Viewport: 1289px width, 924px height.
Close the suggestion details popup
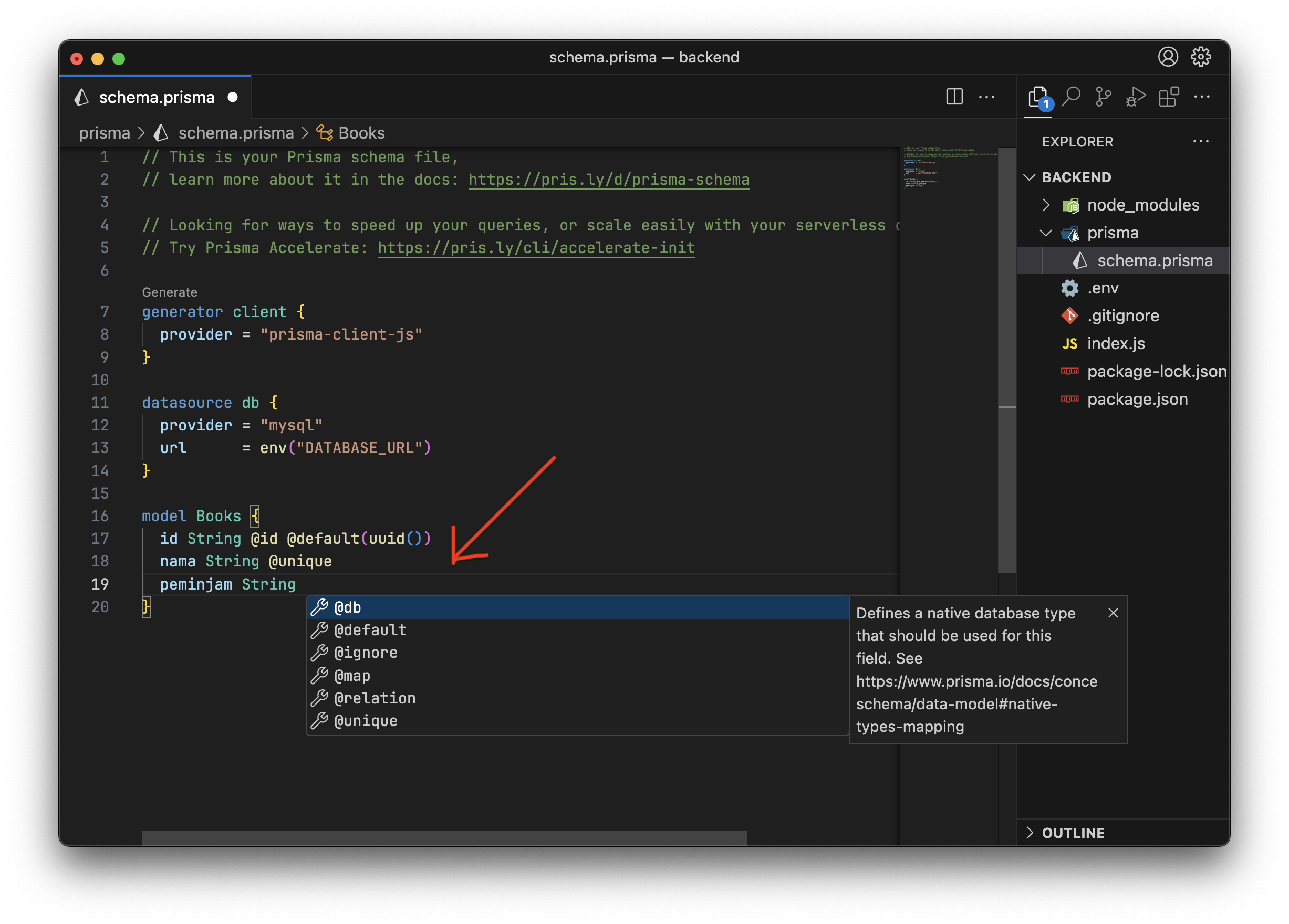click(x=1113, y=613)
